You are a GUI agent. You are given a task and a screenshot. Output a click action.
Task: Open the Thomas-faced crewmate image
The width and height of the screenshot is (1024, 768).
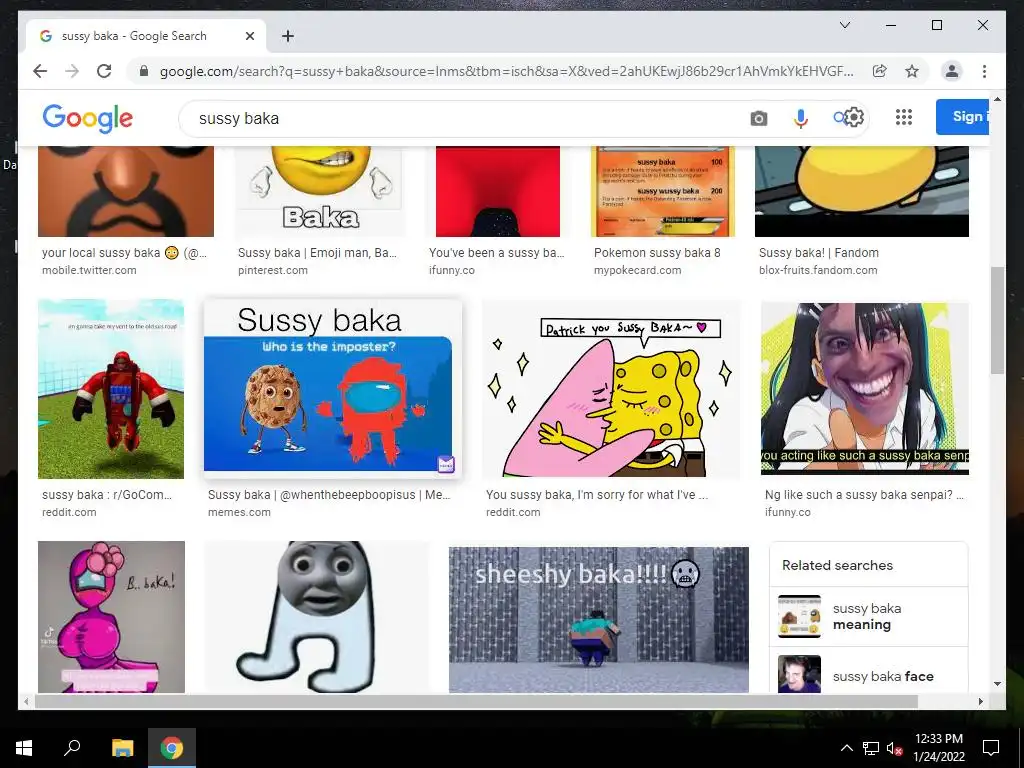[317, 616]
